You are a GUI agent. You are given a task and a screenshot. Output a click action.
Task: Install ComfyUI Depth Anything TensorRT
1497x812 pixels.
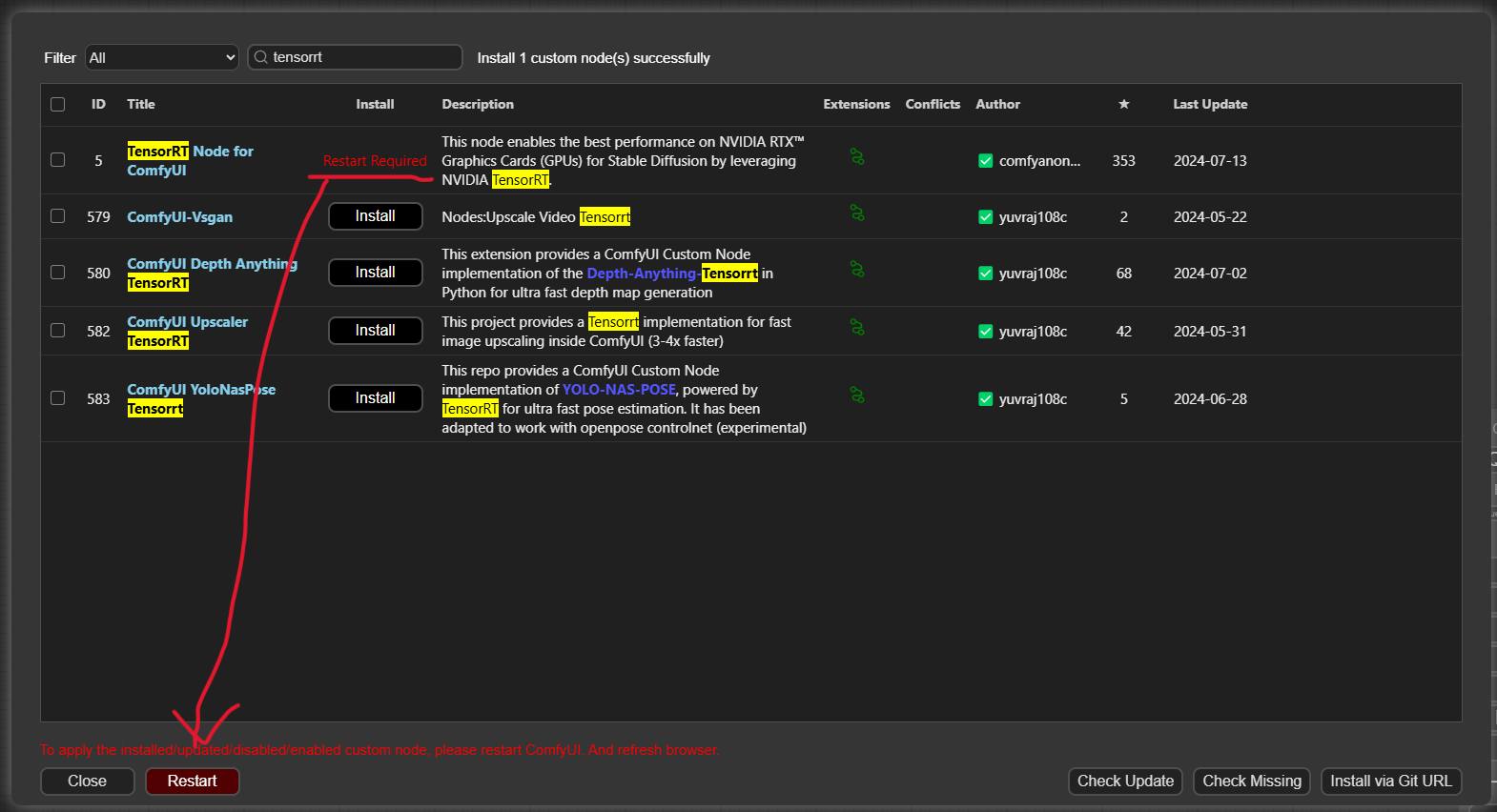tap(376, 273)
